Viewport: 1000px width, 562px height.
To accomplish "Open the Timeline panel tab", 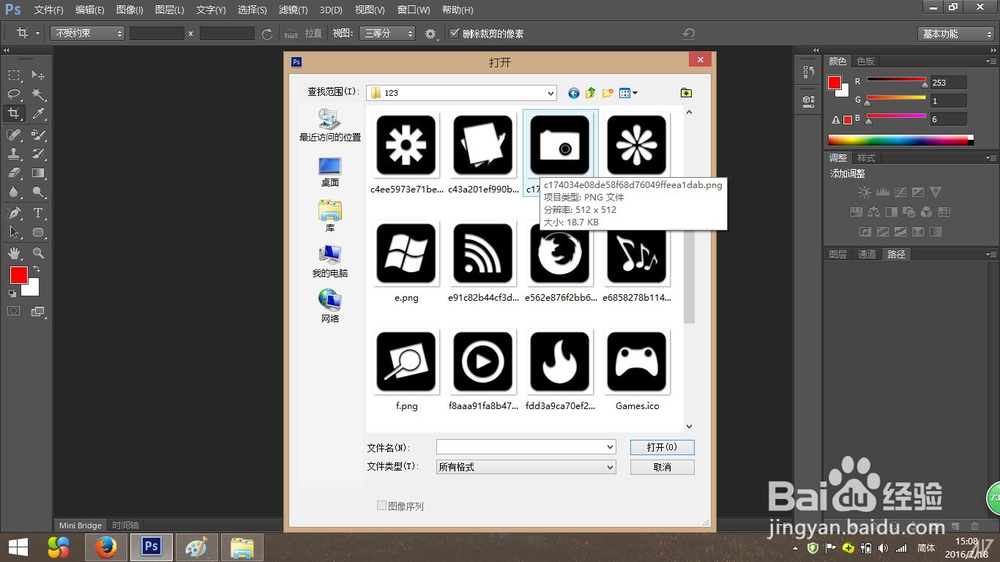I will coord(125,525).
